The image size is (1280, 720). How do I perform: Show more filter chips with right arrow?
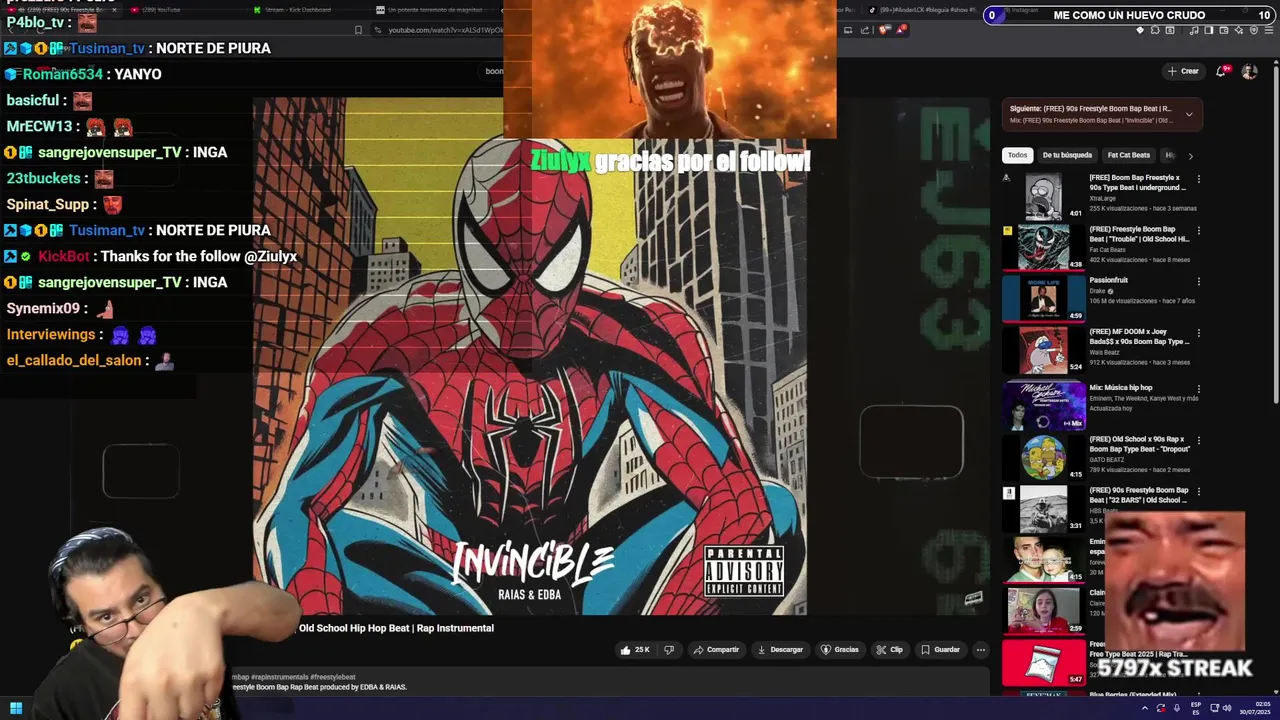1190,156
